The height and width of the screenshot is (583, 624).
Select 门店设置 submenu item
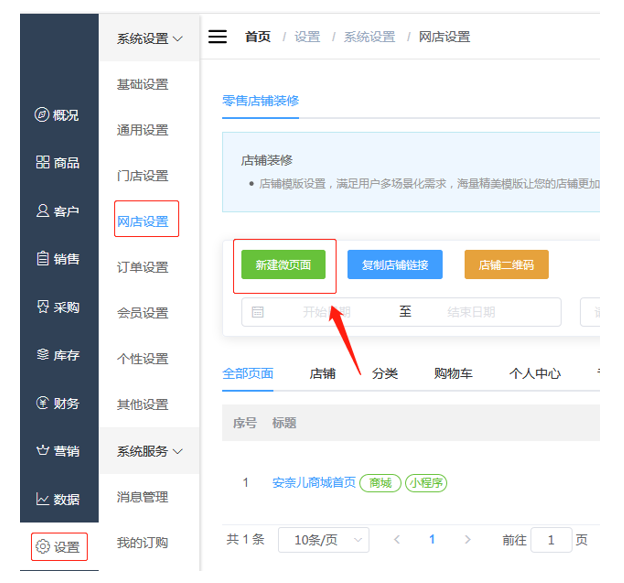click(142, 175)
